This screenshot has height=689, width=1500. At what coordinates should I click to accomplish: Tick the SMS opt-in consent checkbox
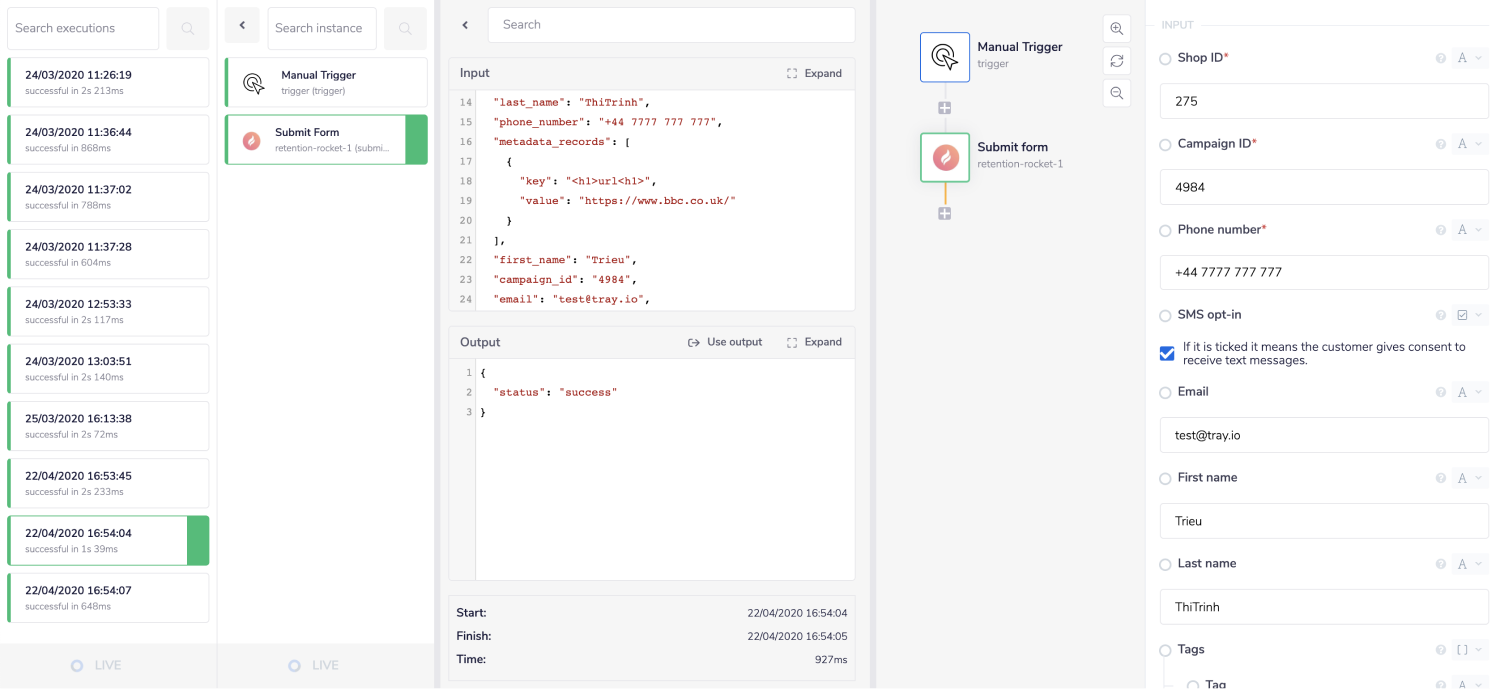(1166, 352)
